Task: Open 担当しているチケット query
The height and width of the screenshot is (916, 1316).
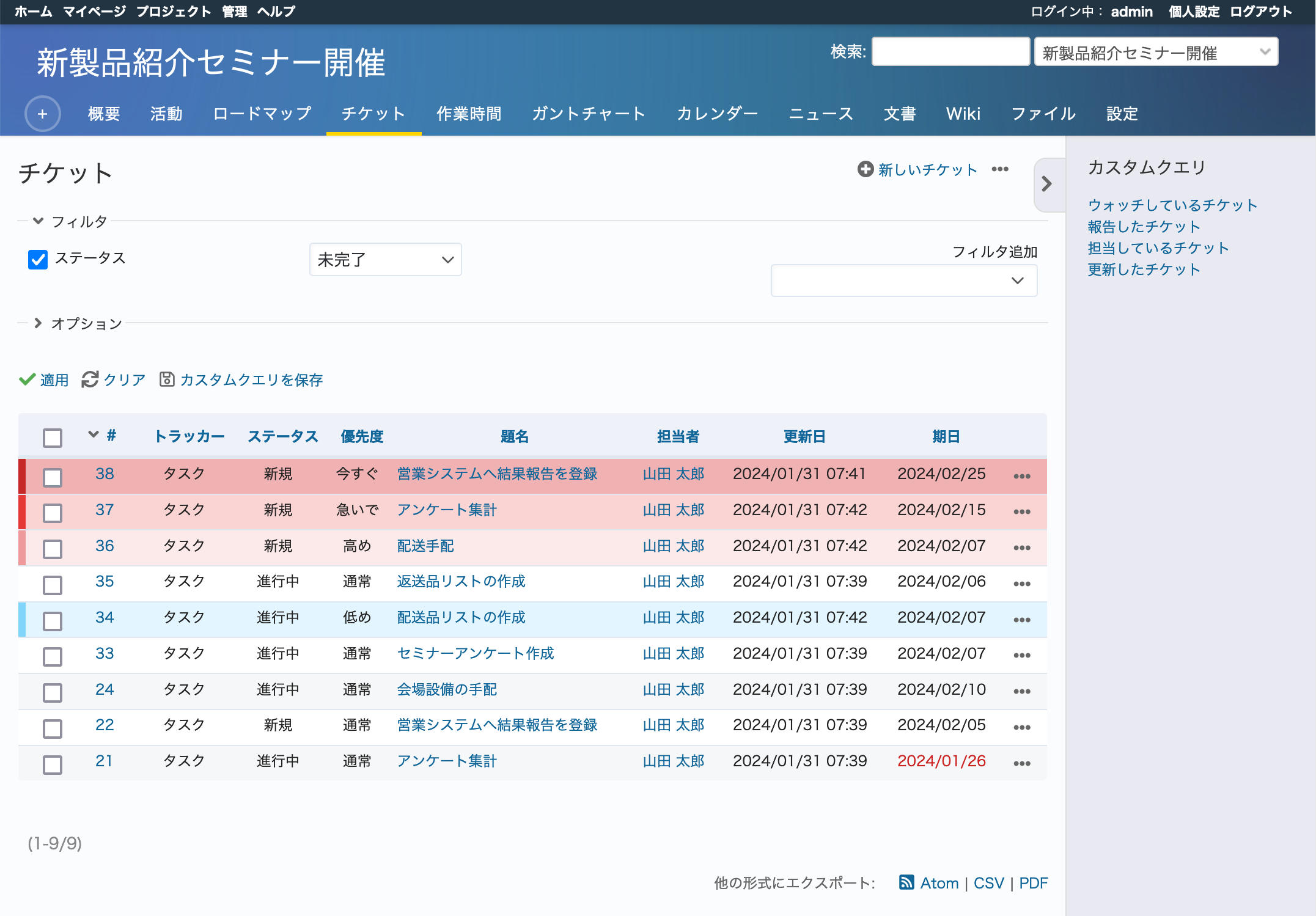Action: [x=1158, y=248]
